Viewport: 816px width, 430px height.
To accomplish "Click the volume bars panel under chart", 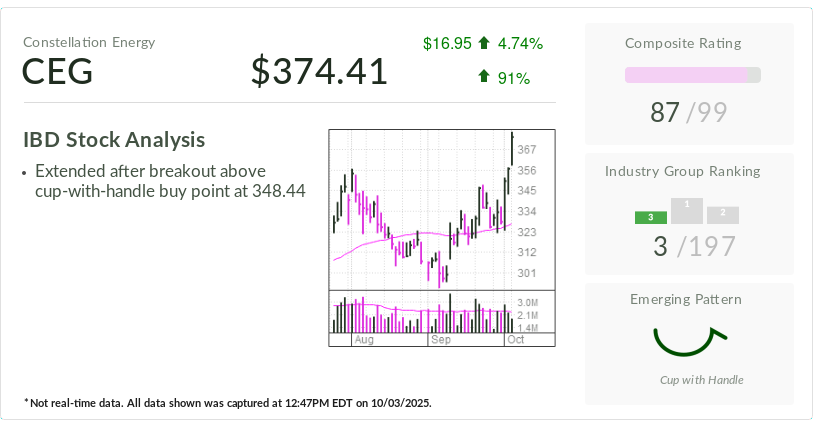I will click(422, 314).
